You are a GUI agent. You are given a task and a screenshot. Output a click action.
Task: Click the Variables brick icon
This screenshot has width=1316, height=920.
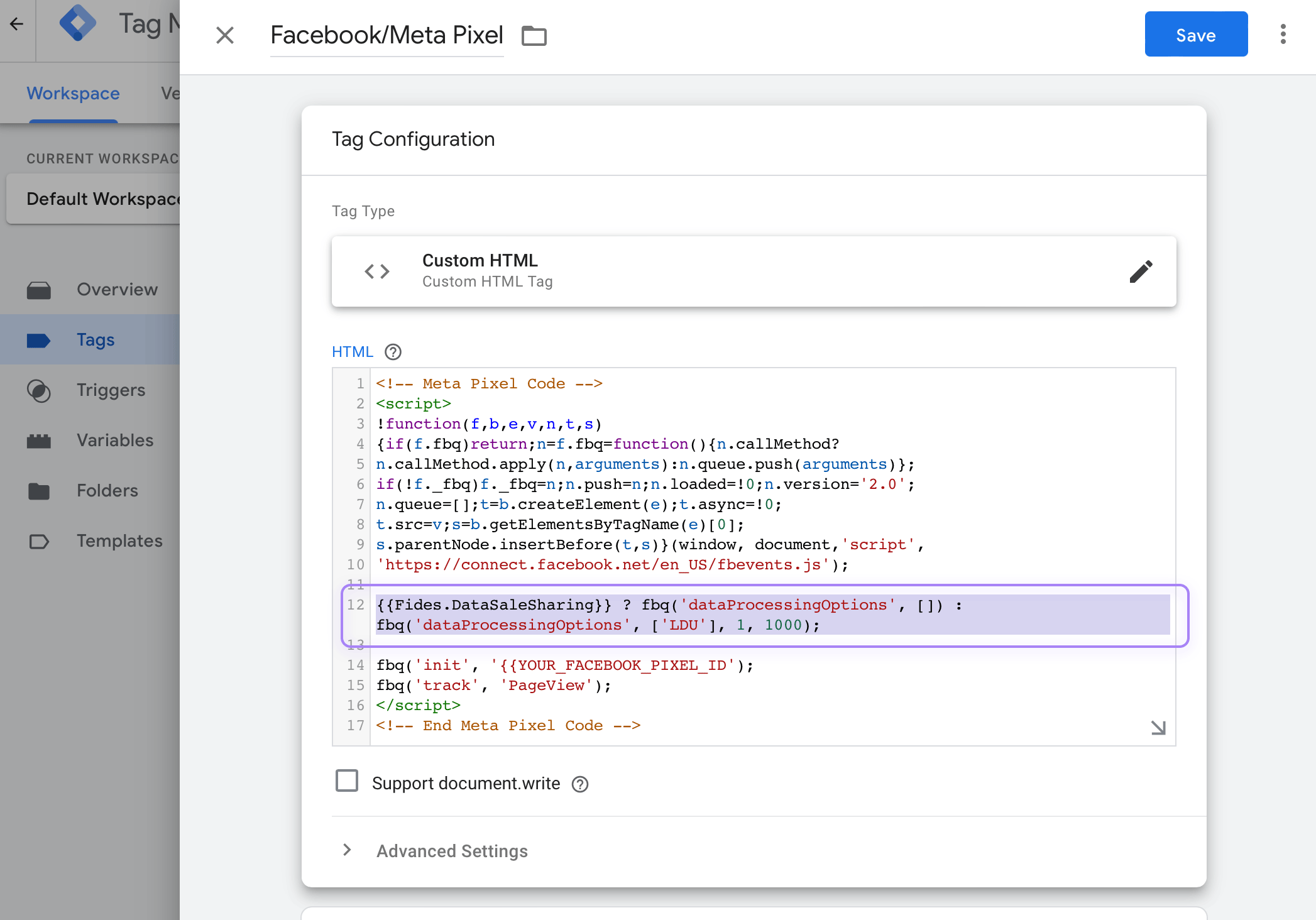(39, 441)
